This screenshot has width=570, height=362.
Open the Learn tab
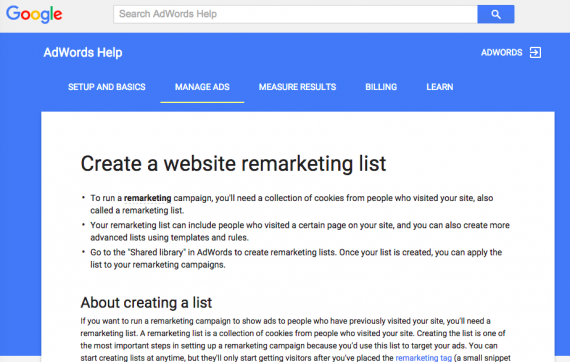click(439, 87)
